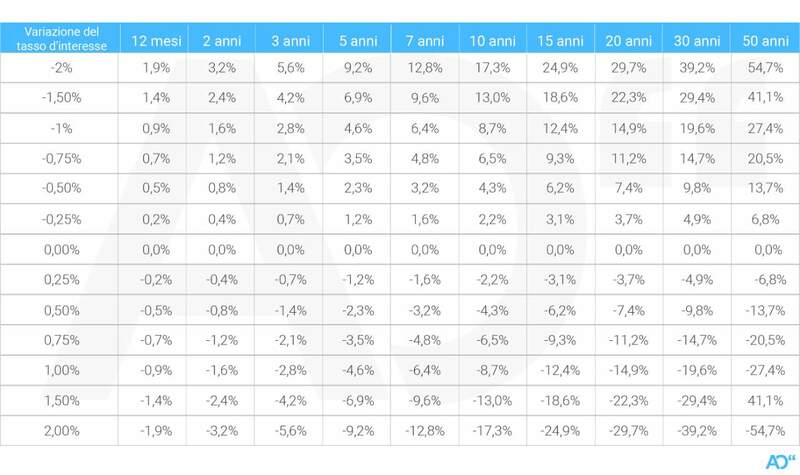Select the '5 anni' column header
This screenshot has height=475, width=800.
pos(356,40)
